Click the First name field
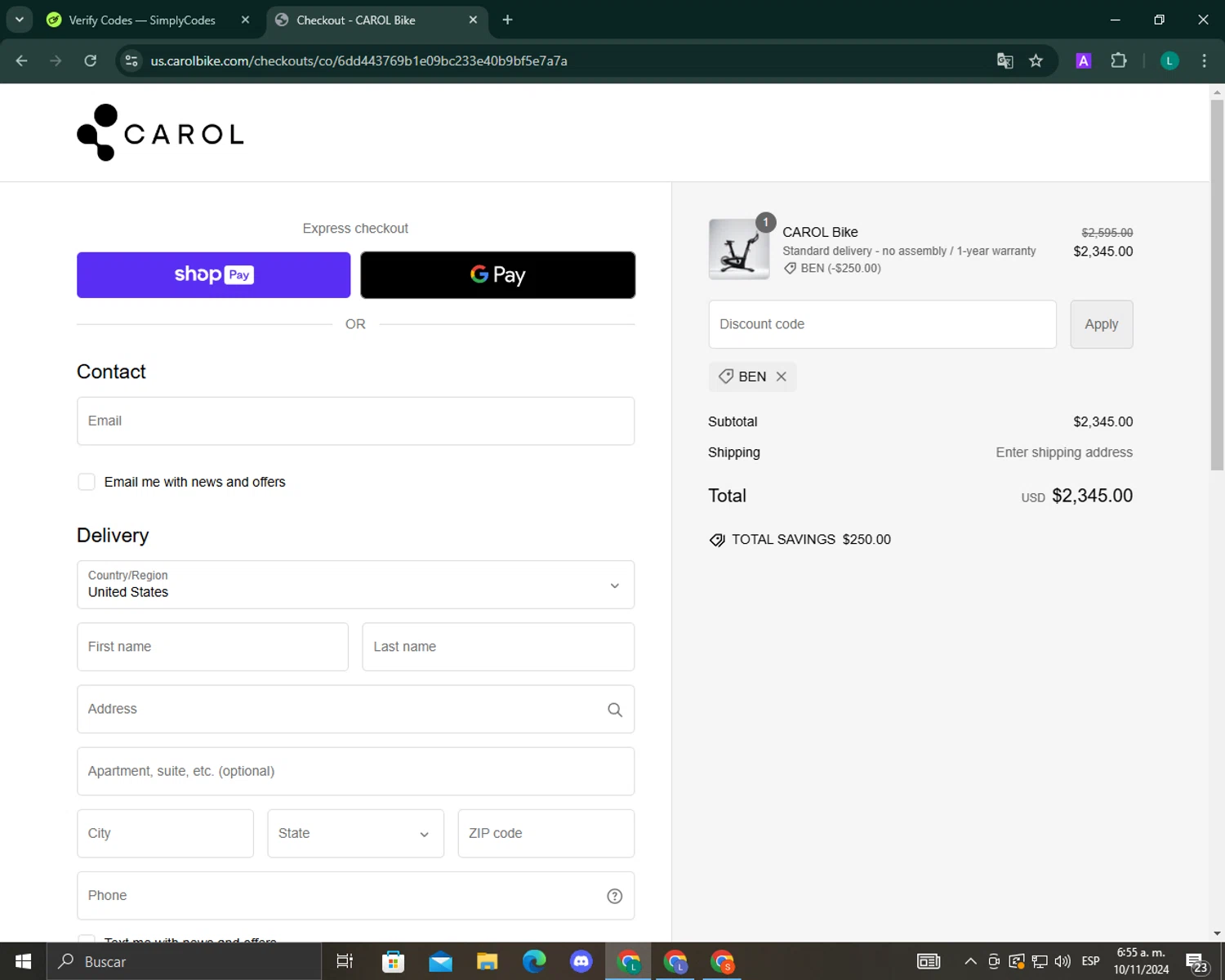 tap(212, 647)
